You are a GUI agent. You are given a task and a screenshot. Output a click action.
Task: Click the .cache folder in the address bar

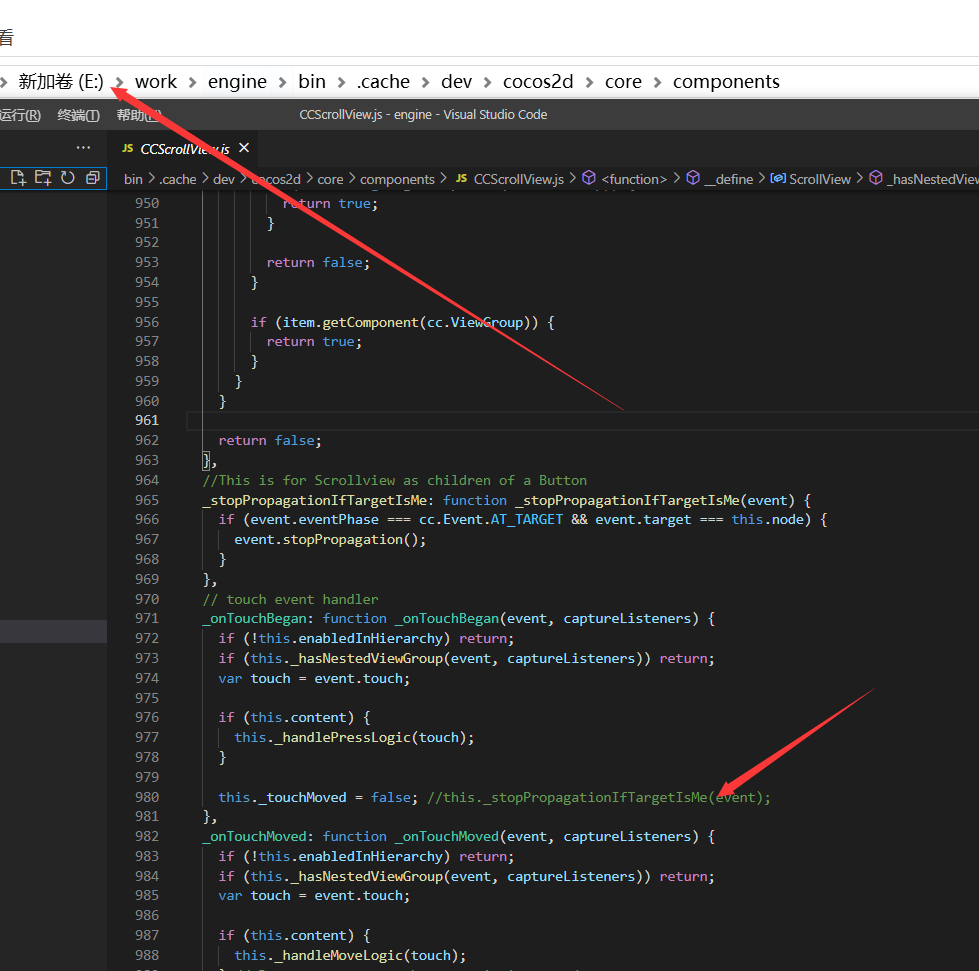[x=383, y=82]
